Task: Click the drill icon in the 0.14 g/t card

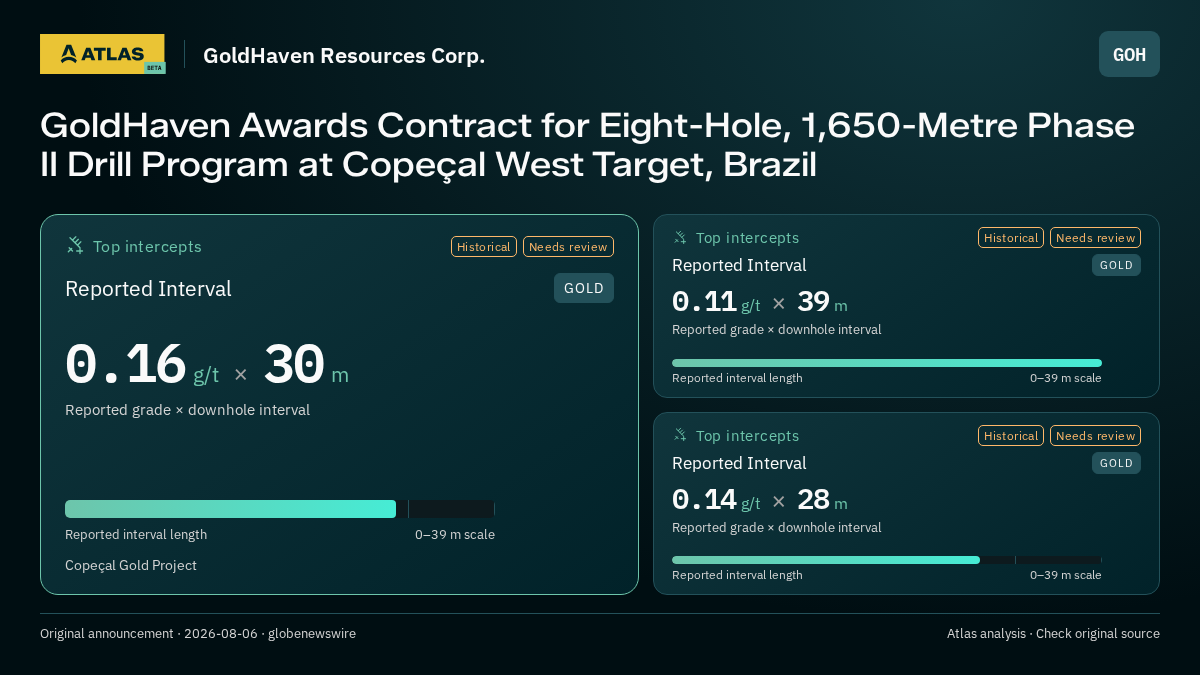Action: pos(680,435)
